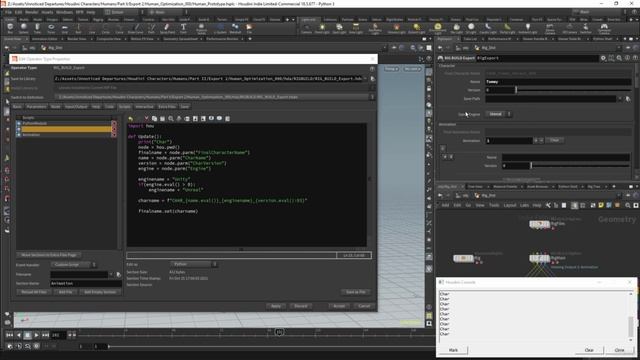Jump to first frame in playbar

click(9, 335)
